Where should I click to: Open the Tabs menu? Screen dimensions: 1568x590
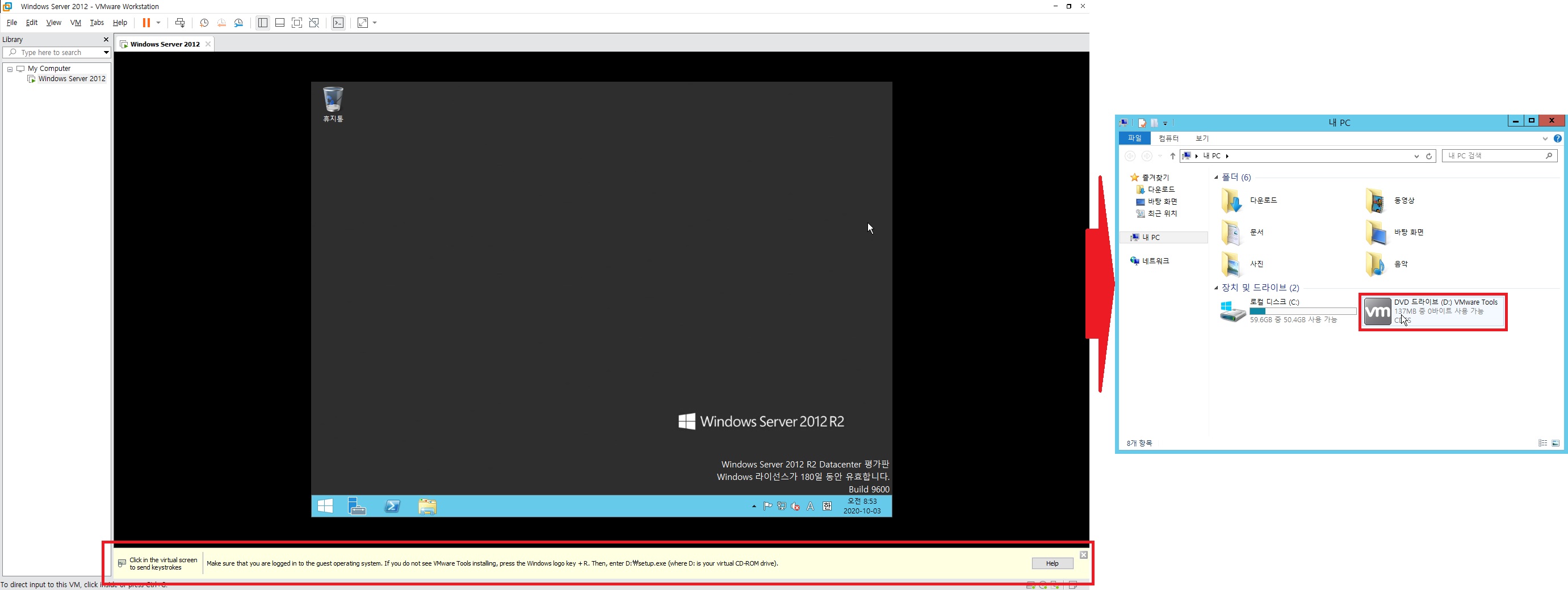97,23
